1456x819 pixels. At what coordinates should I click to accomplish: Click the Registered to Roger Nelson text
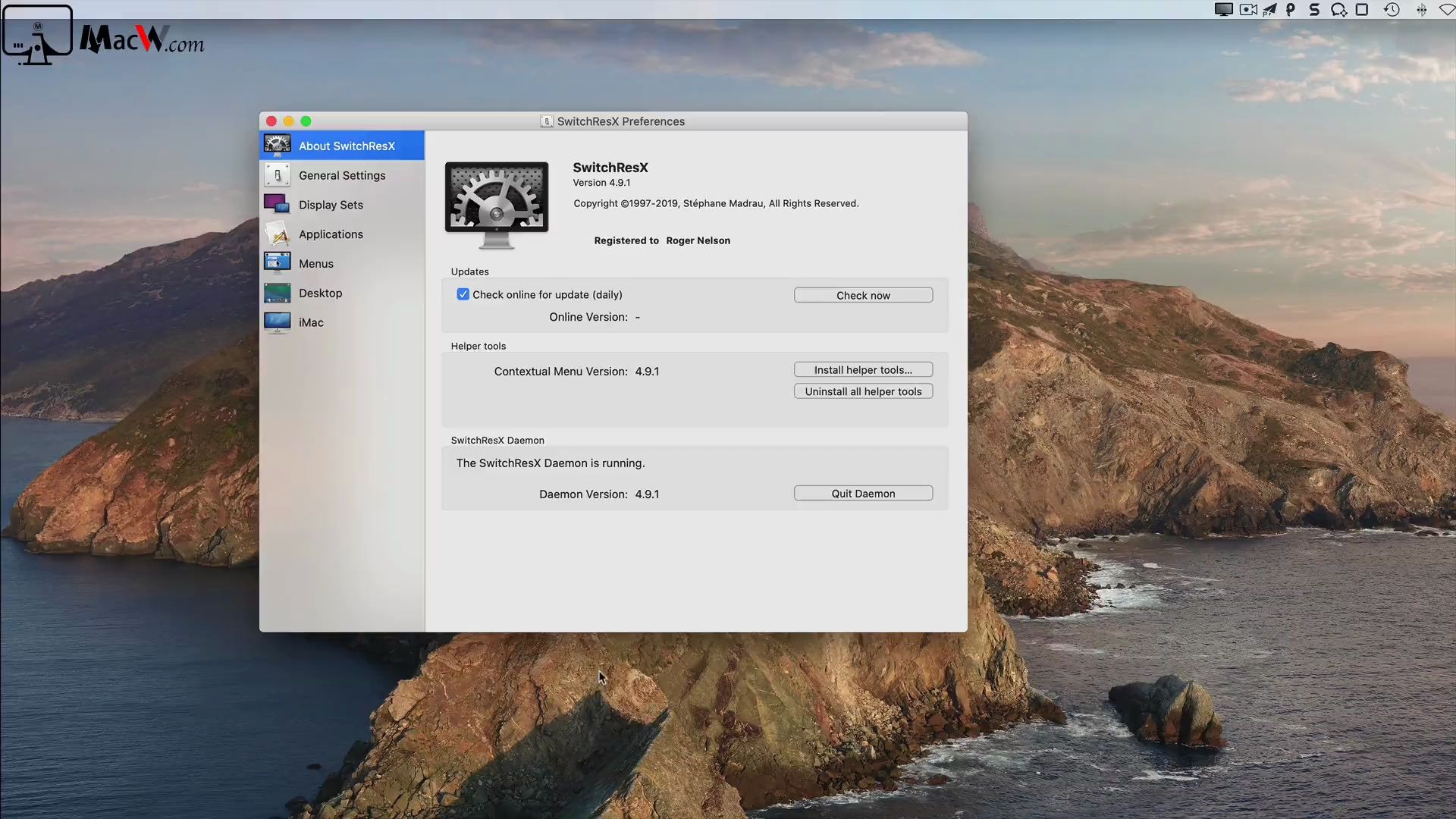pos(661,240)
